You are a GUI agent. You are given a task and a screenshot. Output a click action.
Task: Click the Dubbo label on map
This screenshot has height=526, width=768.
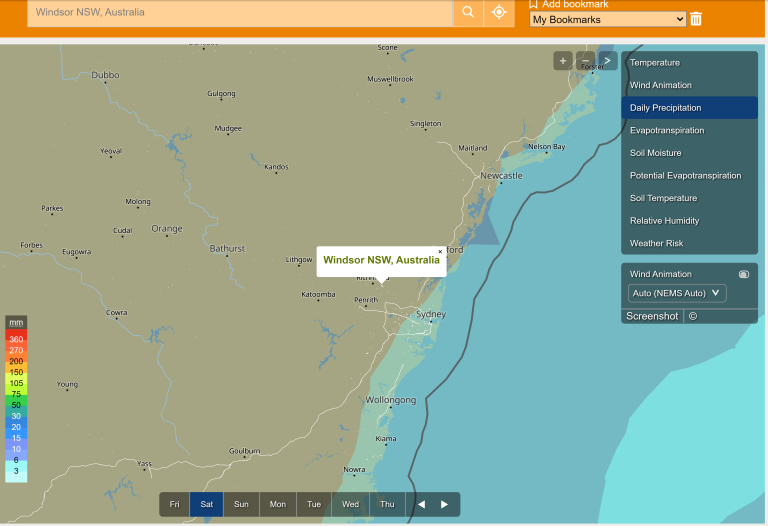[x=105, y=75]
